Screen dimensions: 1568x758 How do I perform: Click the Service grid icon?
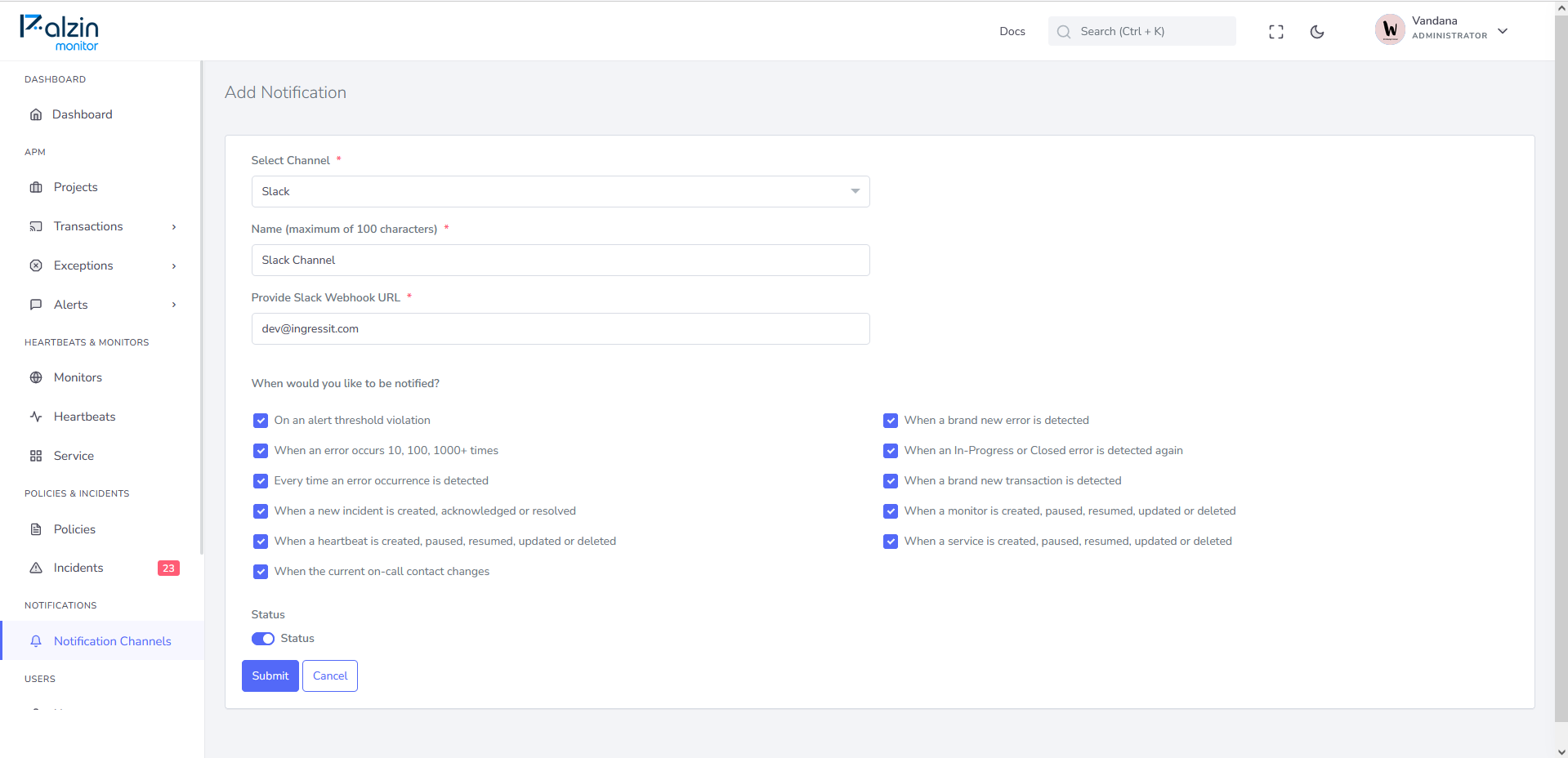coord(36,456)
